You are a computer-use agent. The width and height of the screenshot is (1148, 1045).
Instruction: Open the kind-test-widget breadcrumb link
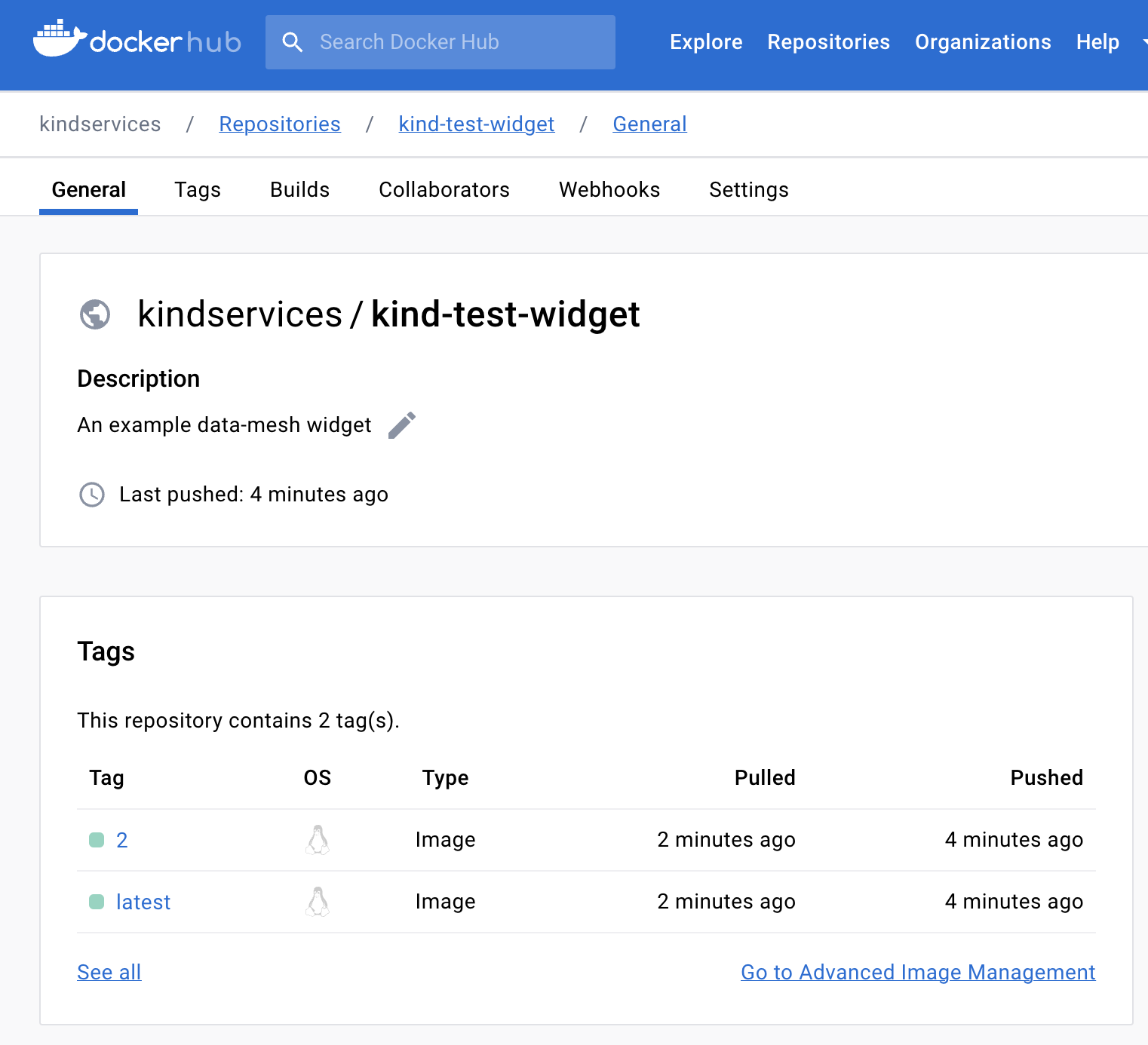point(476,124)
